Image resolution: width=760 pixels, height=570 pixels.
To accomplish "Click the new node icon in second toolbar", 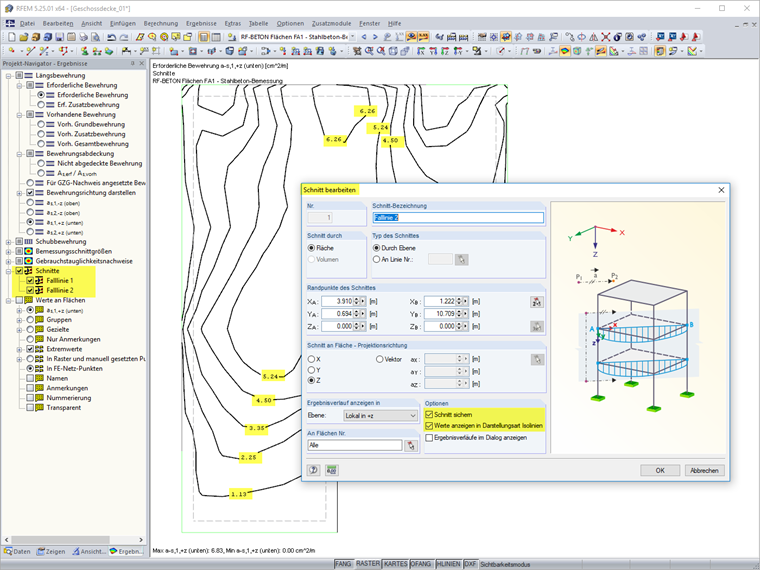I will pyautogui.click(x=12, y=51).
